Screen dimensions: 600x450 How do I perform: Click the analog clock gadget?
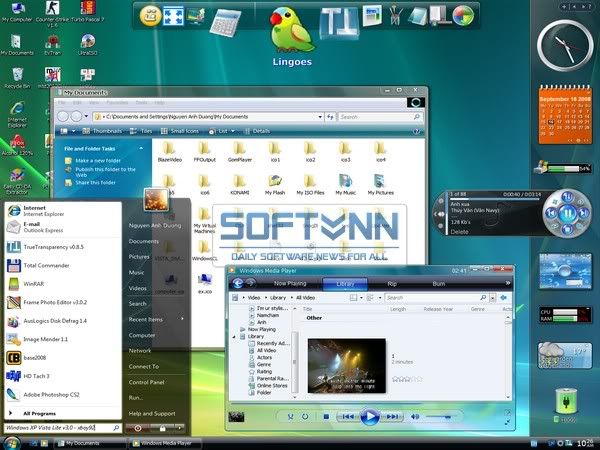(565, 46)
